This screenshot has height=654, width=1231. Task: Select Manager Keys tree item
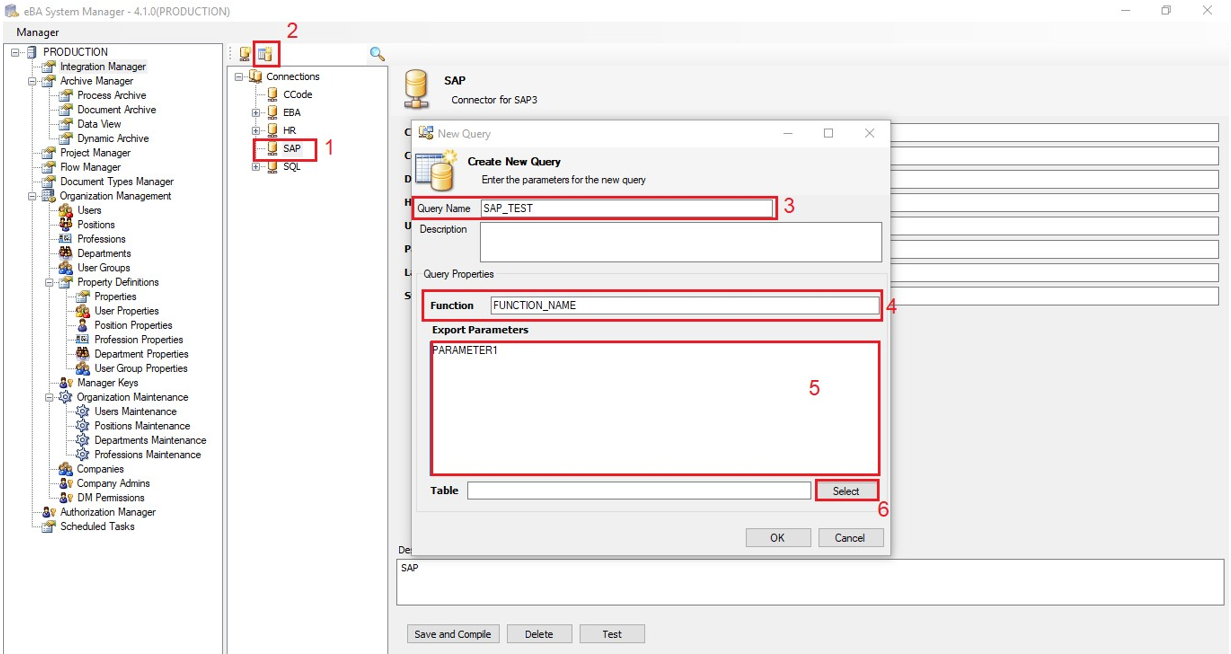click(x=107, y=383)
